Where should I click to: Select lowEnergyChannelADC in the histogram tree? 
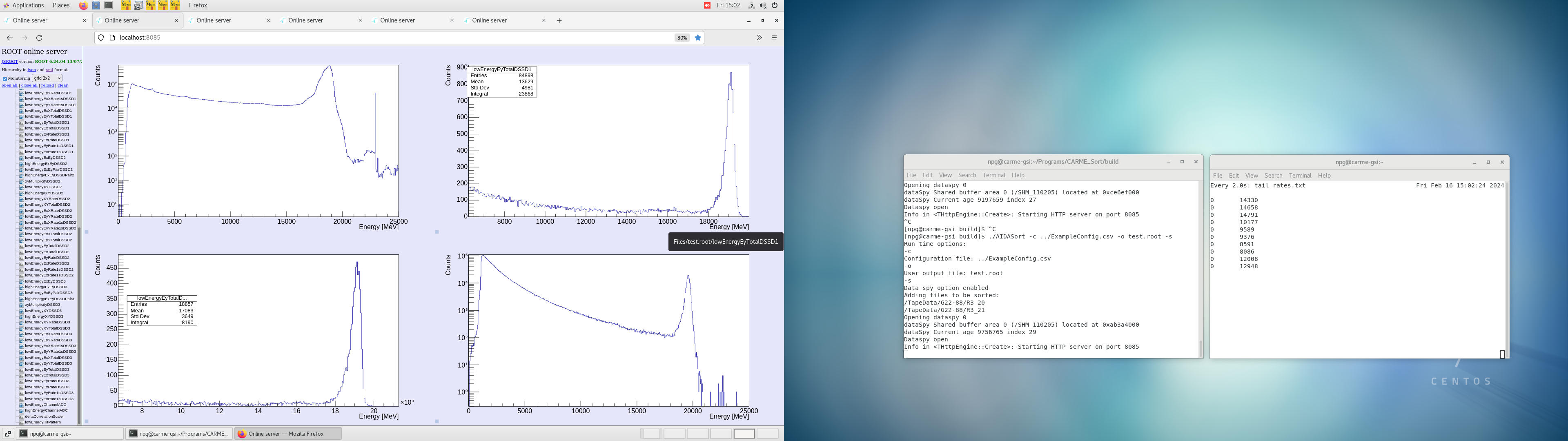(46, 404)
